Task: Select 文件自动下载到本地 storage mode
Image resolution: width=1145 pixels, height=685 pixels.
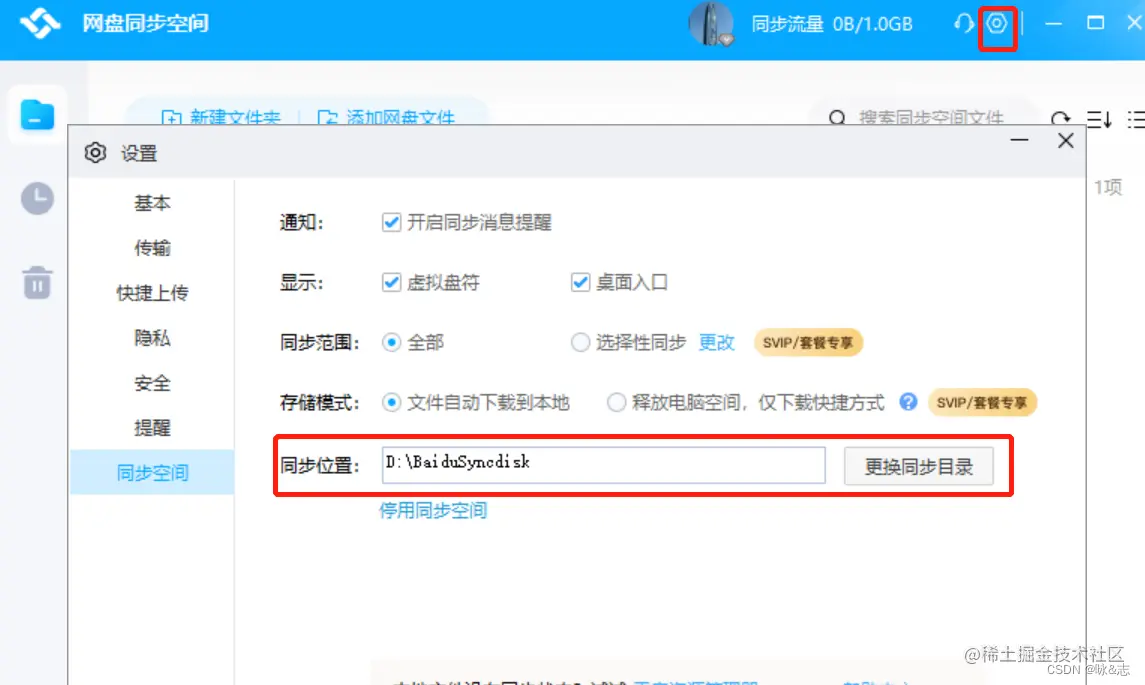Action: pyautogui.click(x=391, y=402)
